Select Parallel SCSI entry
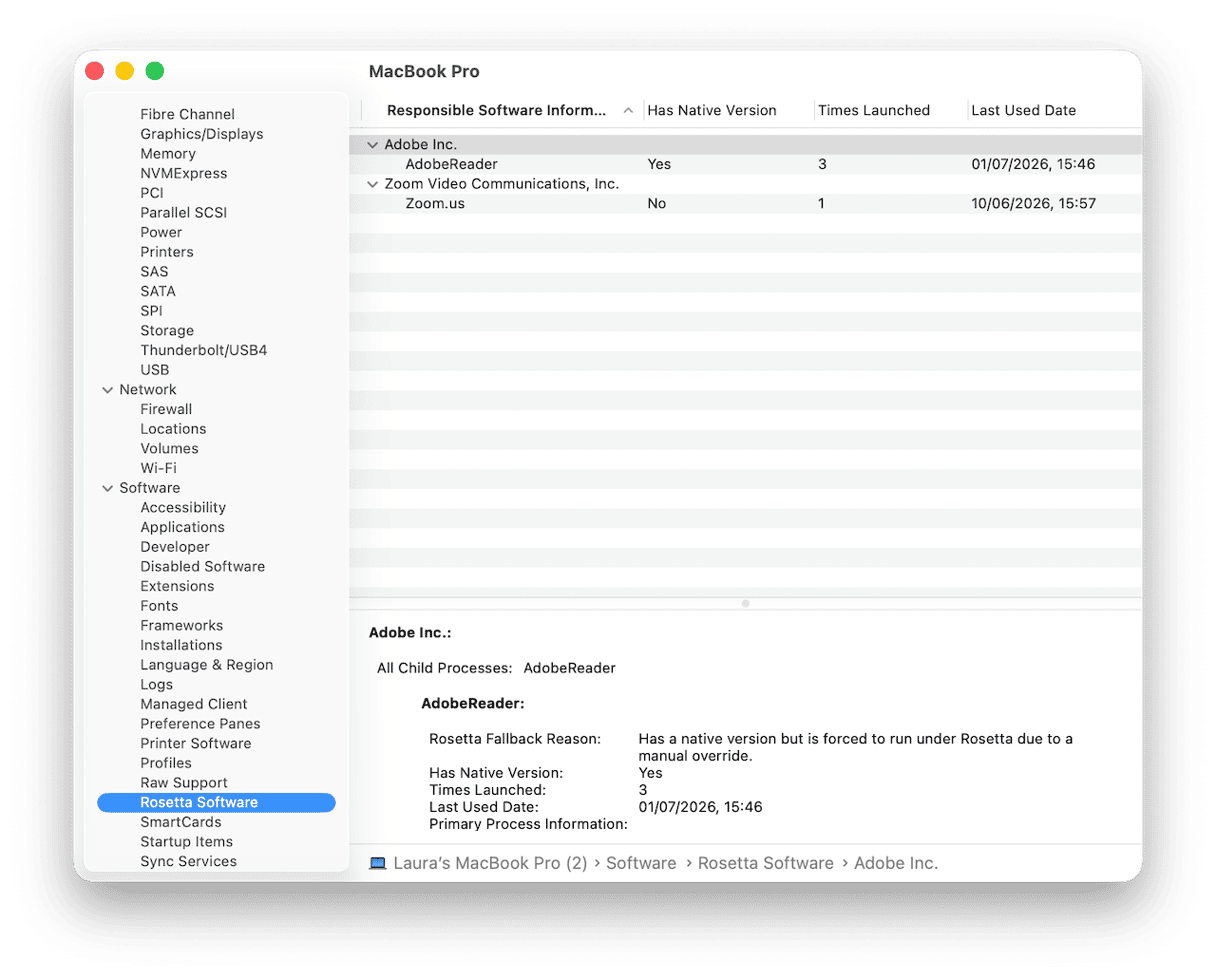Viewport: 1216px width, 979px height. click(x=182, y=213)
